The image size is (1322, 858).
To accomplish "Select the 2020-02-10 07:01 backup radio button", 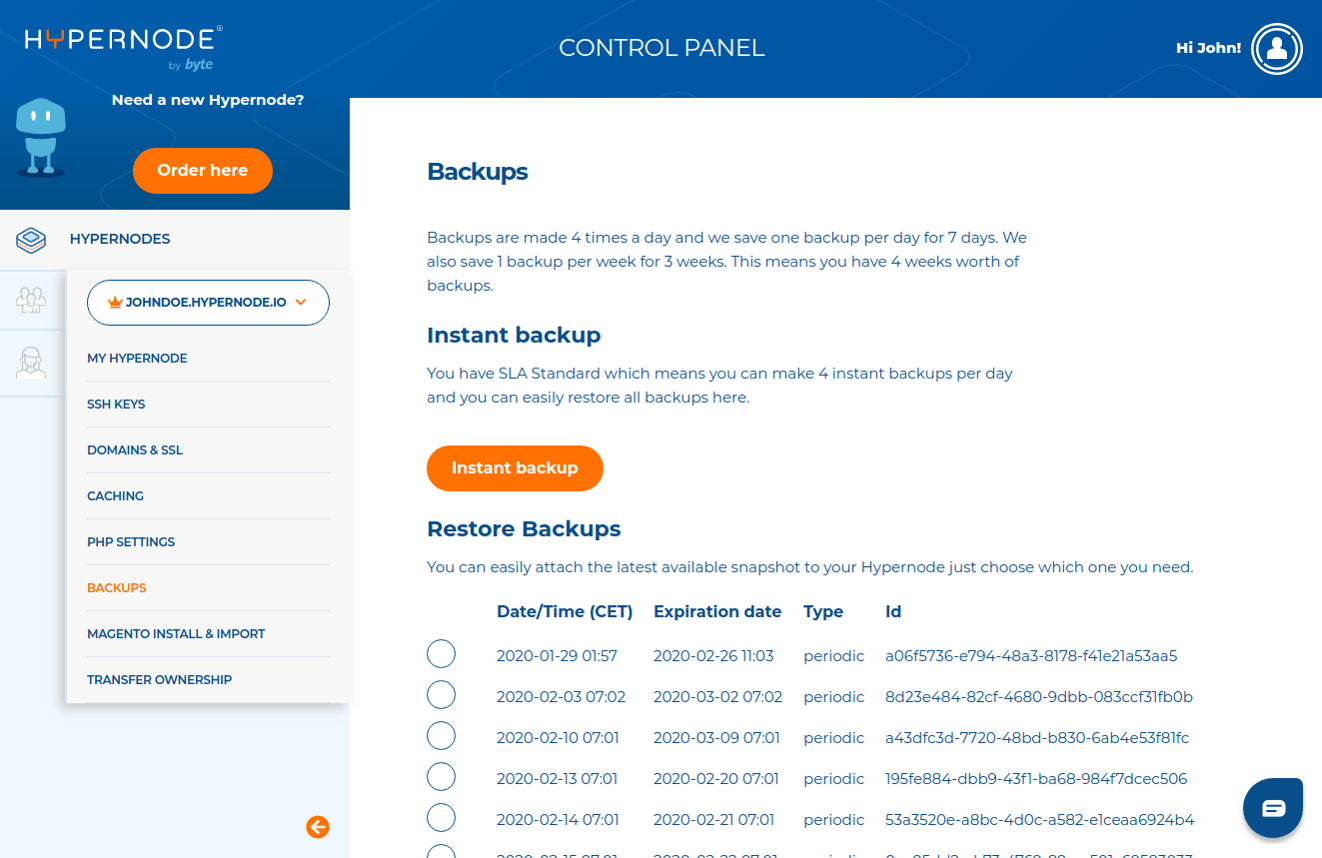I will click(x=441, y=736).
